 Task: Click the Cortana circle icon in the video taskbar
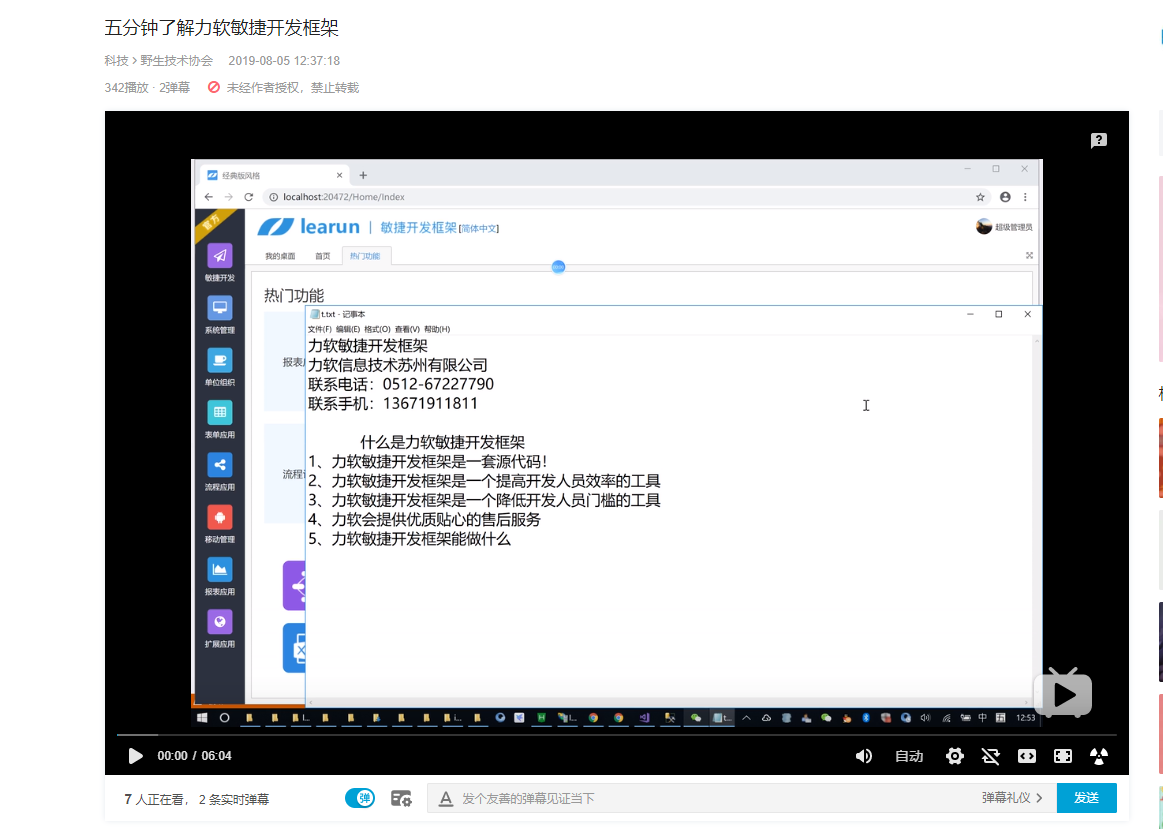(225, 718)
